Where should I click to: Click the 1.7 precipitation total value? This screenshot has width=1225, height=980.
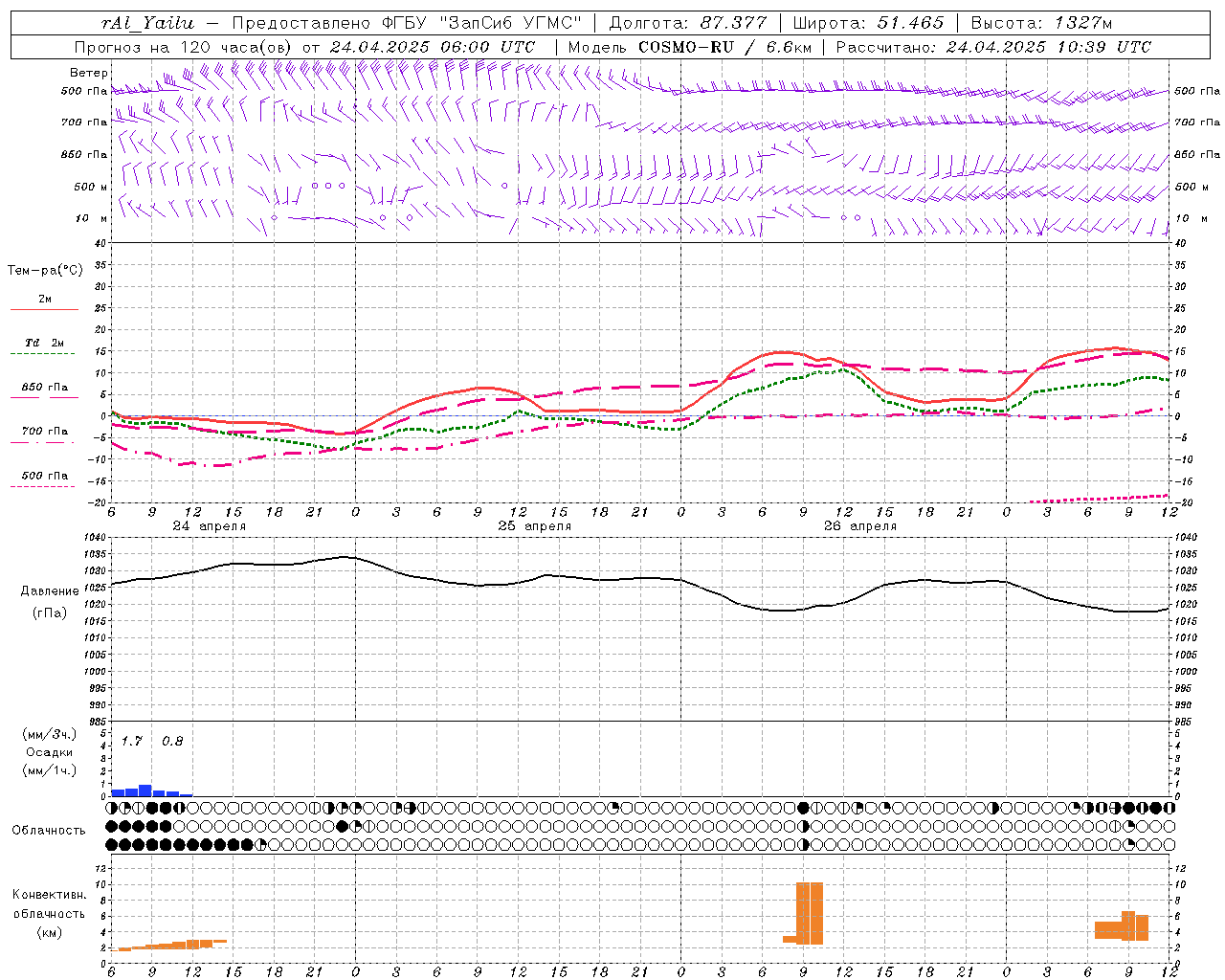[131, 742]
